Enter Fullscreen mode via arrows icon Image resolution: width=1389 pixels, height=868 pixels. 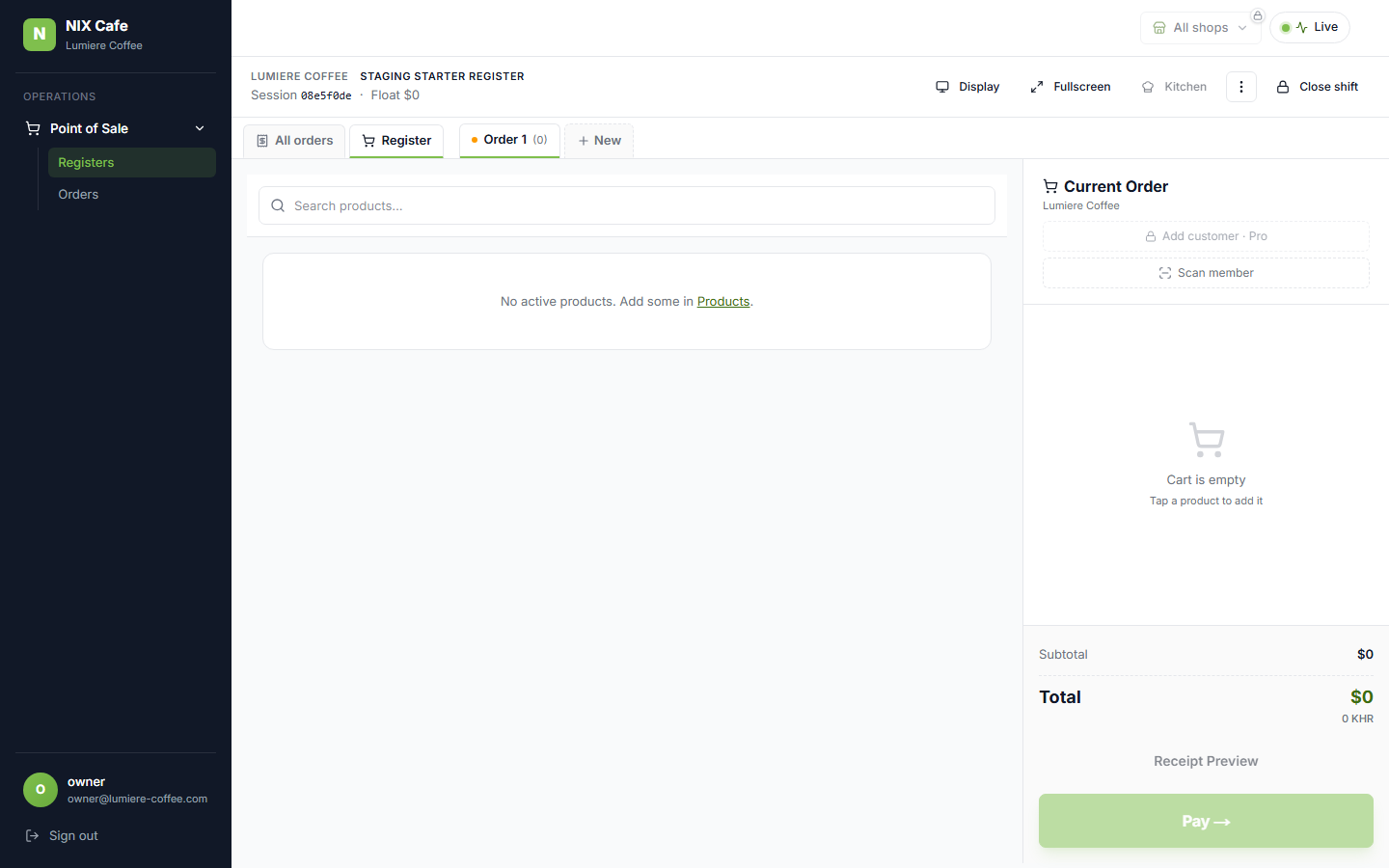pos(1037,87)
